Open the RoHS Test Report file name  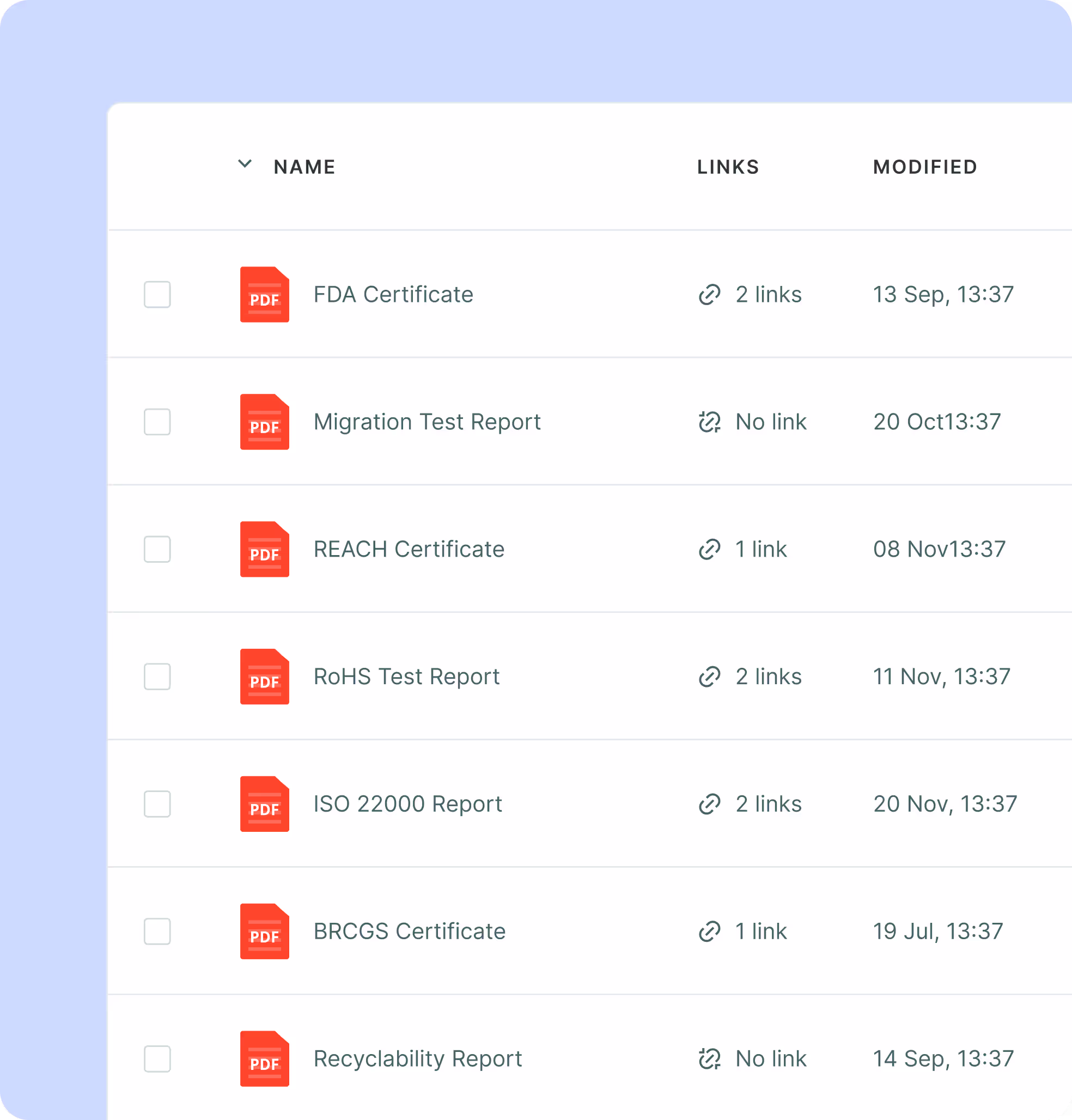coord(406,677)
